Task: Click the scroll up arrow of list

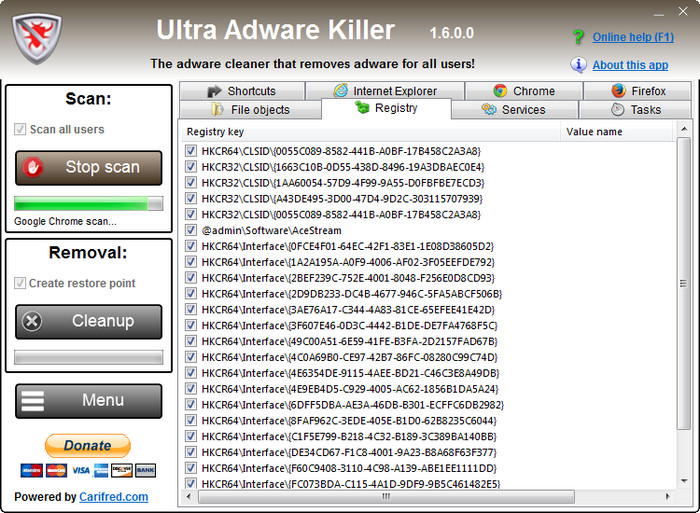Action: (x=683, y=129)
